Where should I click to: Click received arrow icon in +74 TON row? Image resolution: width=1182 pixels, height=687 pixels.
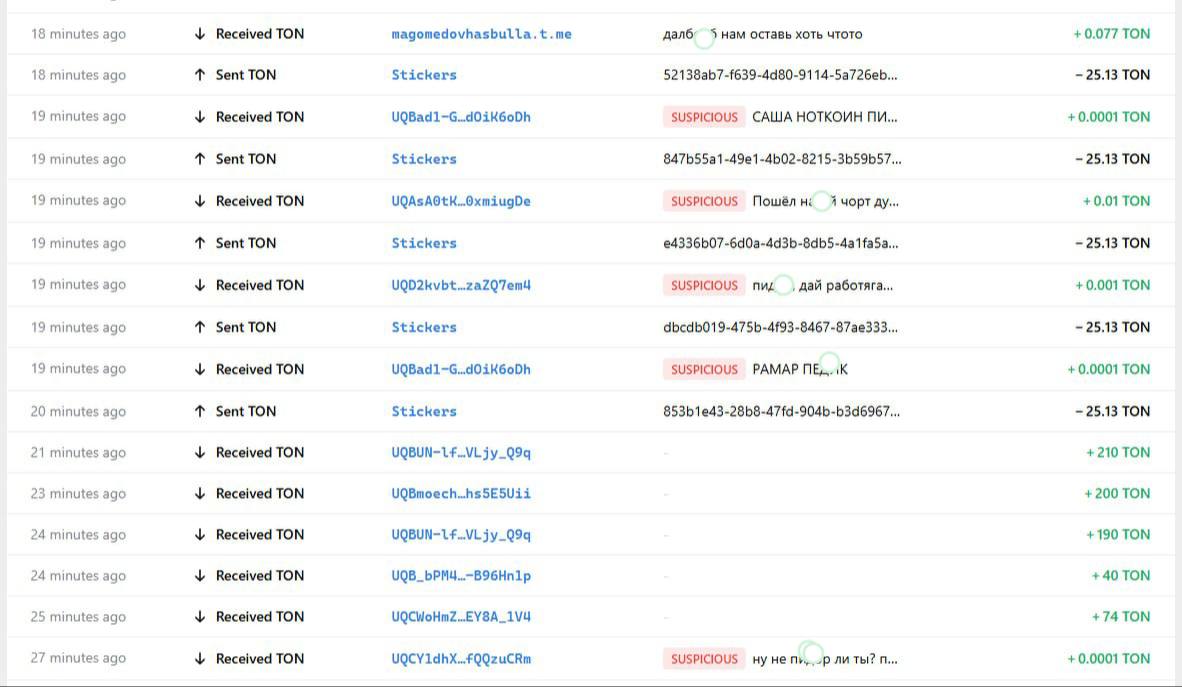200,617
